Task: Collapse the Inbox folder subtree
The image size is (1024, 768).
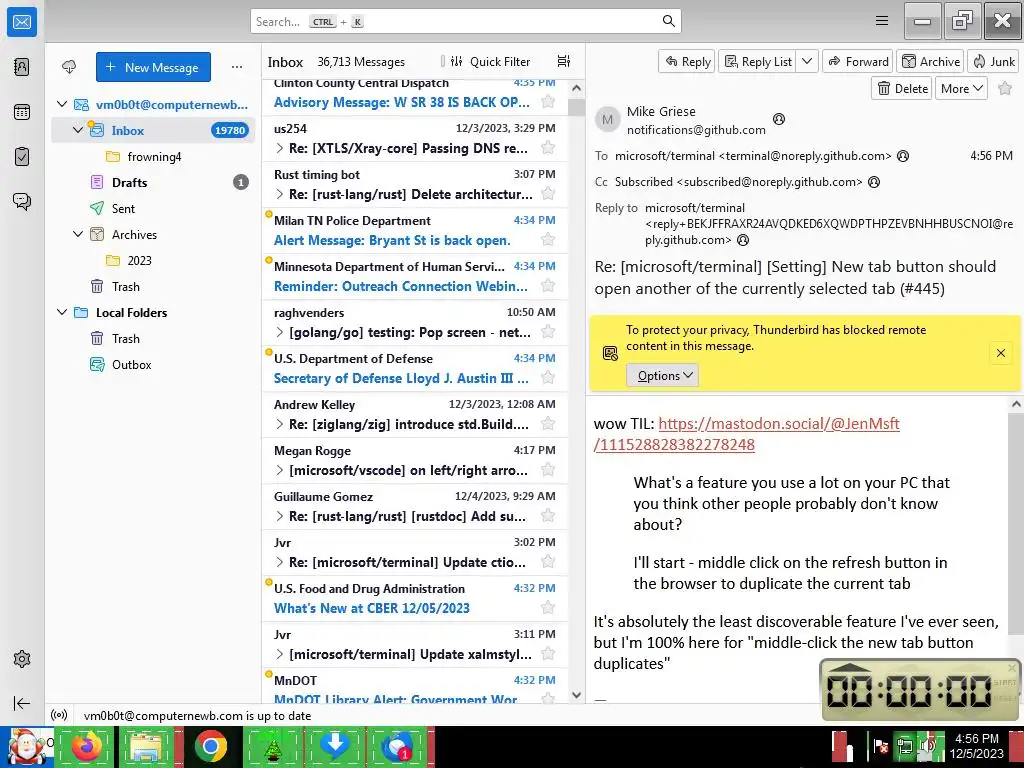Action: (x=78, y=130)
